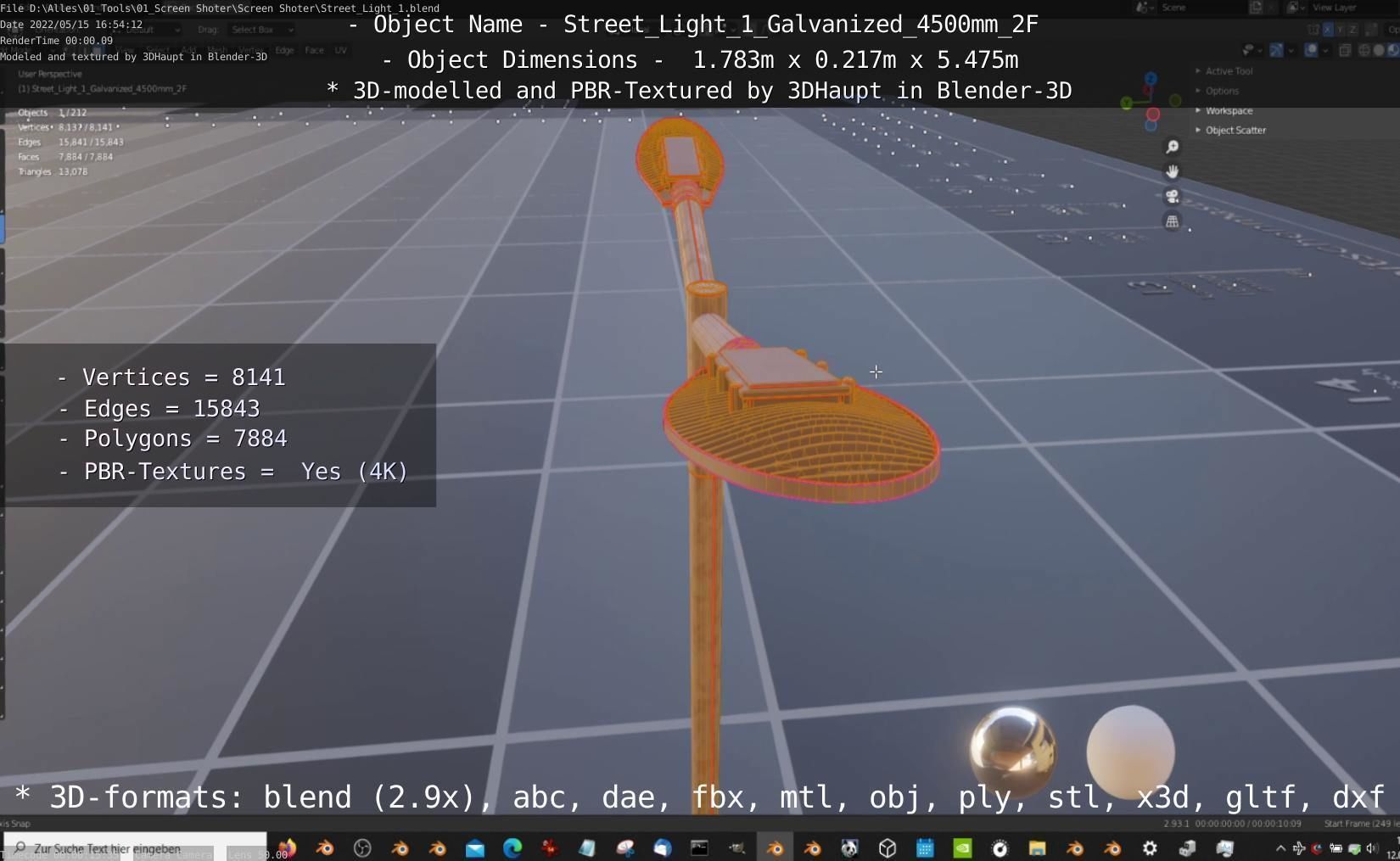The image size is (1400, 861).
Task: Toggle mirror Z axis
Action: 1352,30
